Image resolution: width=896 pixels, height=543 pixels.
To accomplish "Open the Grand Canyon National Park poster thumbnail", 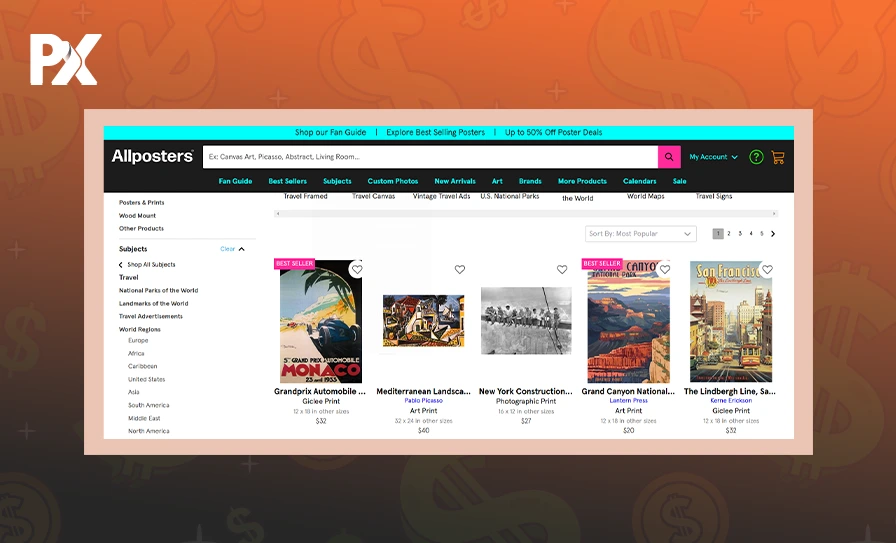I will pos(628,322).
